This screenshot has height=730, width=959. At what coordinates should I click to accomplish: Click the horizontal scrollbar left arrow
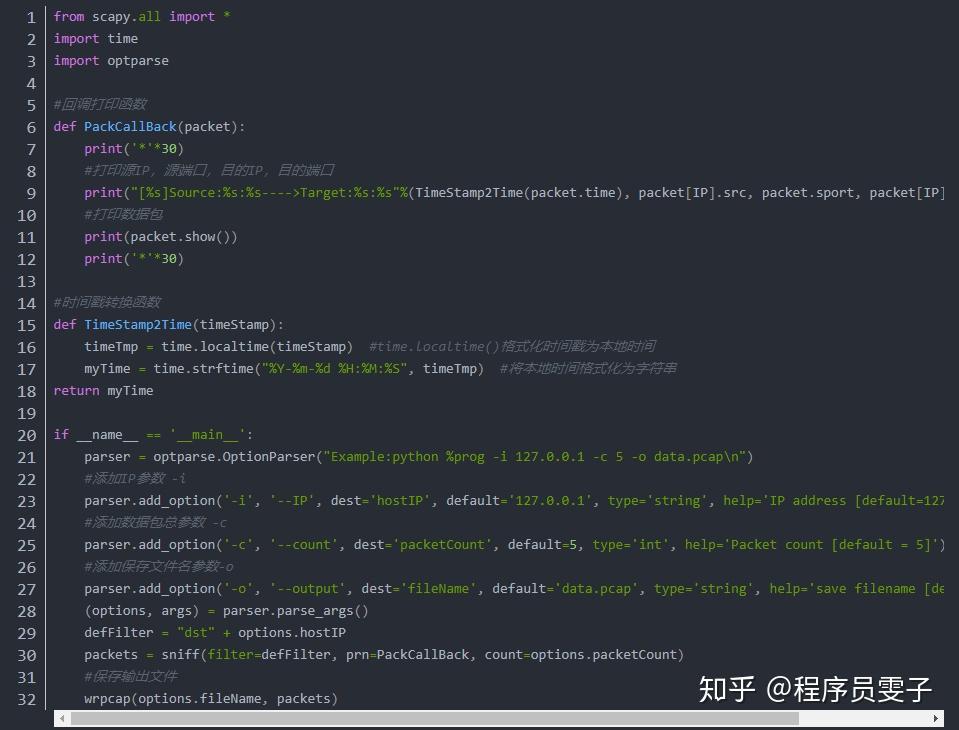pos(62,718)
